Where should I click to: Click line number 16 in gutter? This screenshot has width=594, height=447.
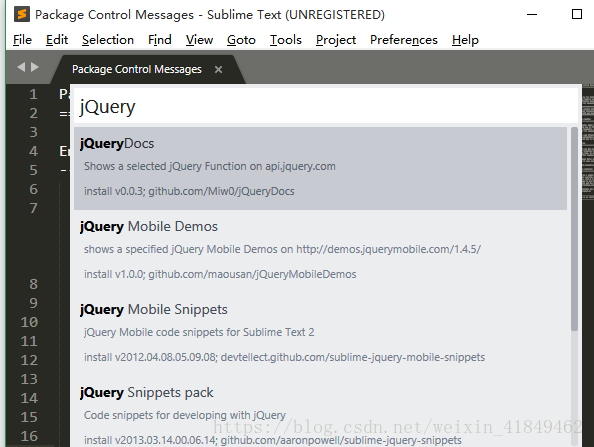29,436
